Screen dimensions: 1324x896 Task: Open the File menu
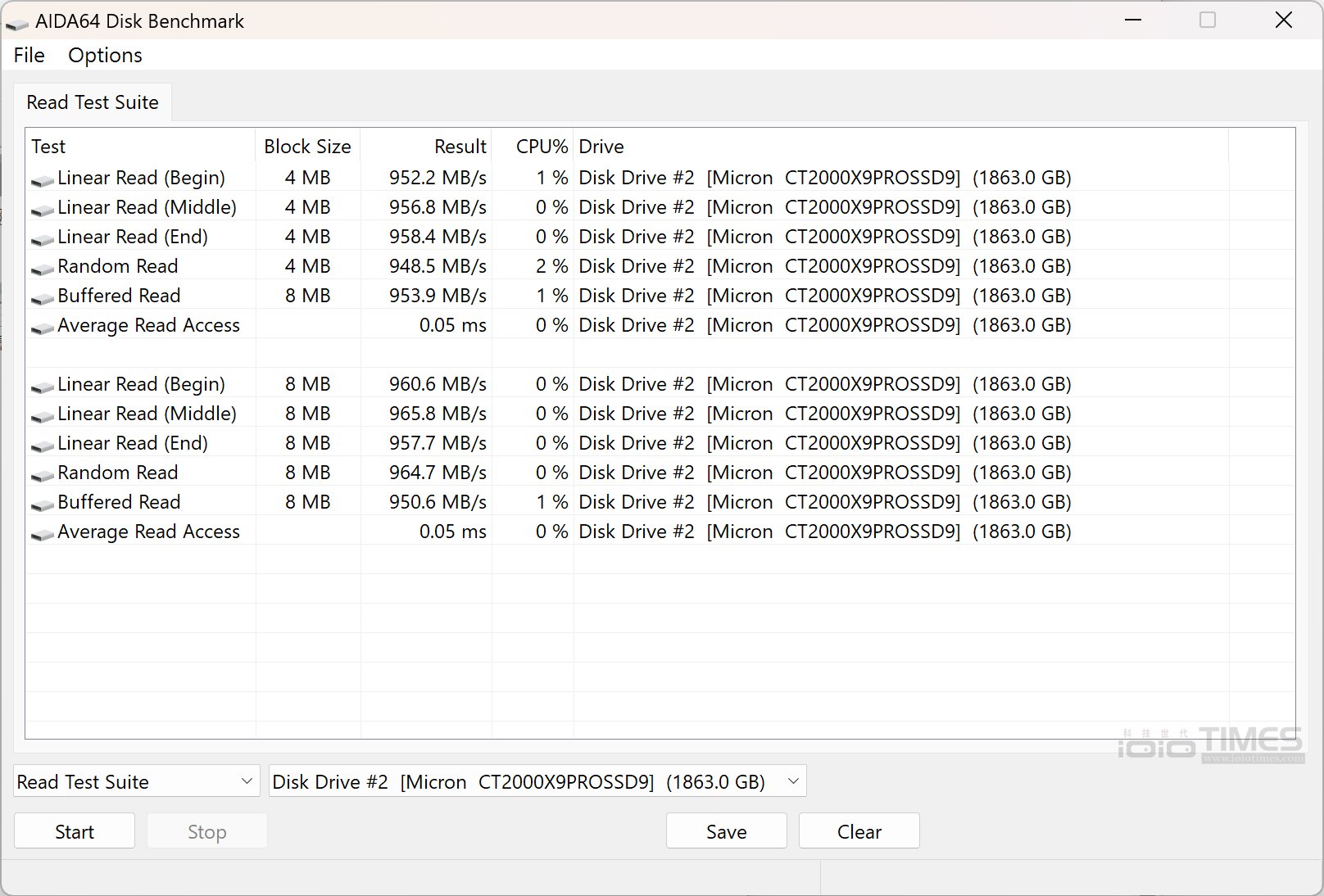[29, 55]
